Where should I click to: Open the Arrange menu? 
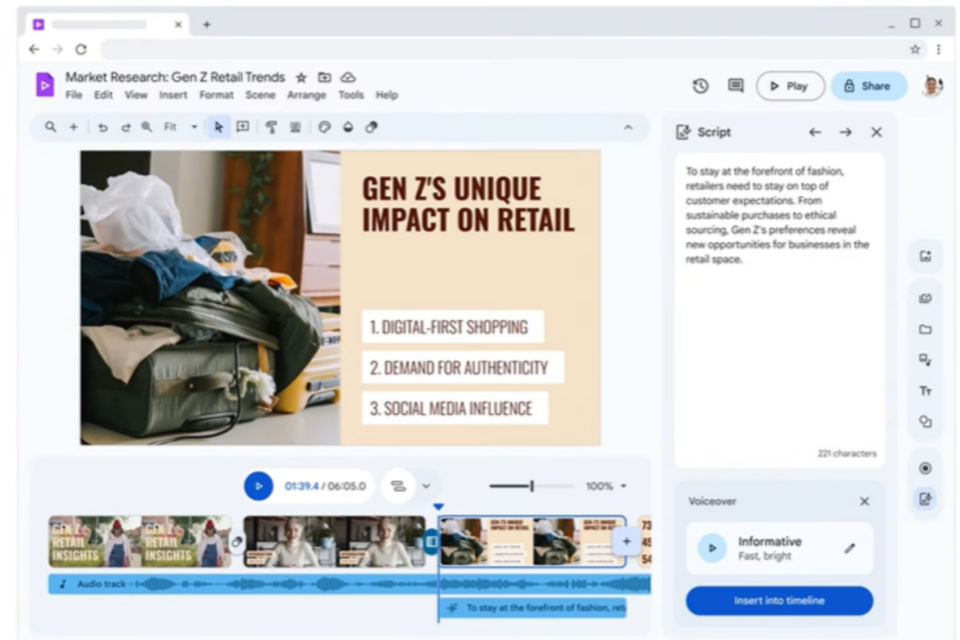click(306, 95)
